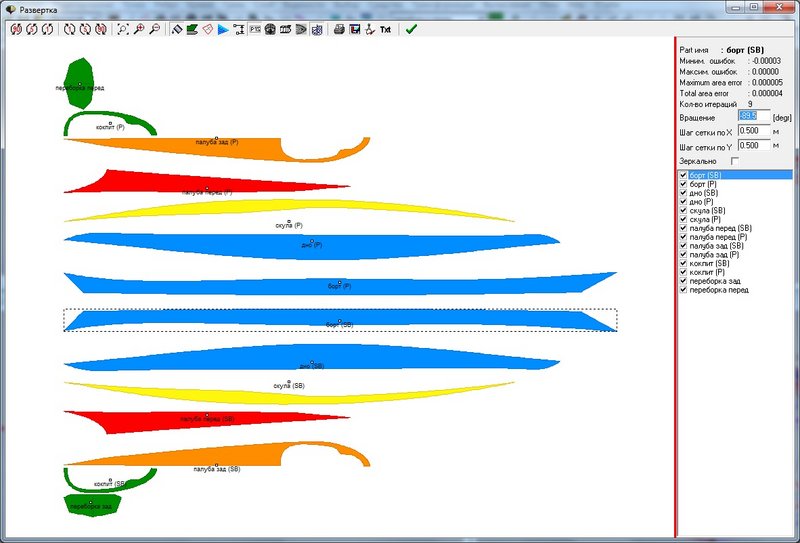800x543 pixels.
Task: Click the Шаг сетки по X field
Action: click(754, 131)
